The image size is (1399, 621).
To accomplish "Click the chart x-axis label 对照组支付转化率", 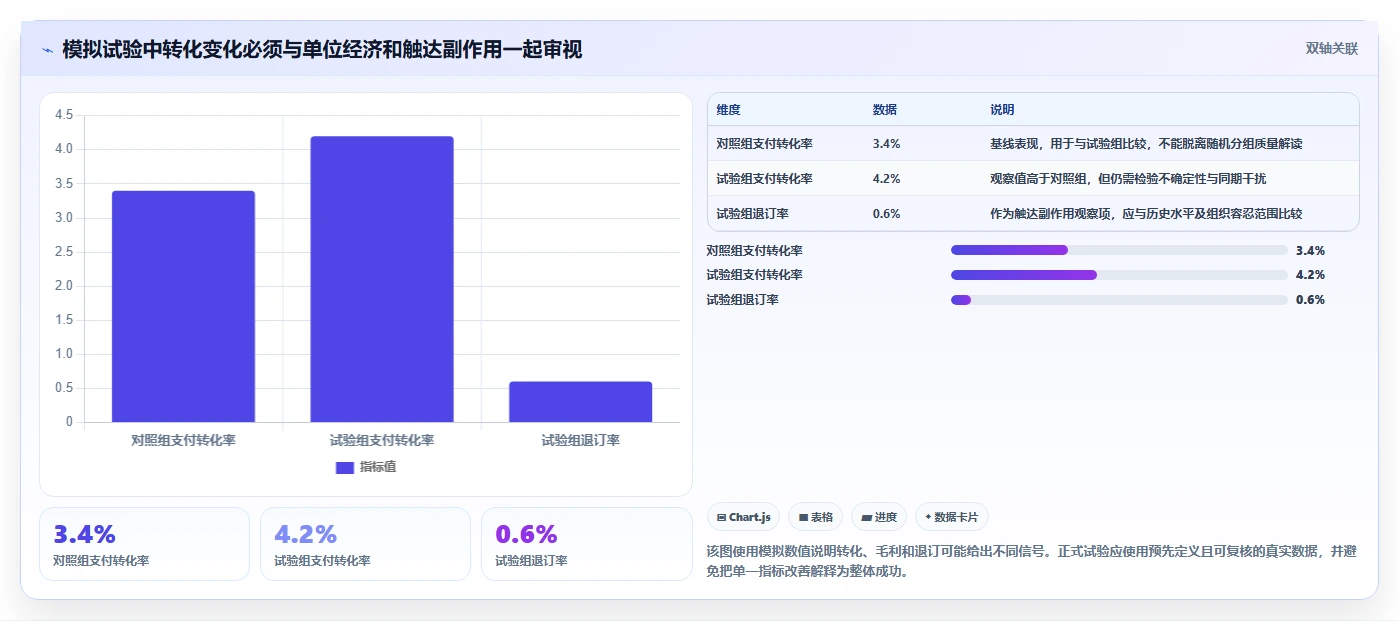I will pyautogui.click(x=183, y=440).
